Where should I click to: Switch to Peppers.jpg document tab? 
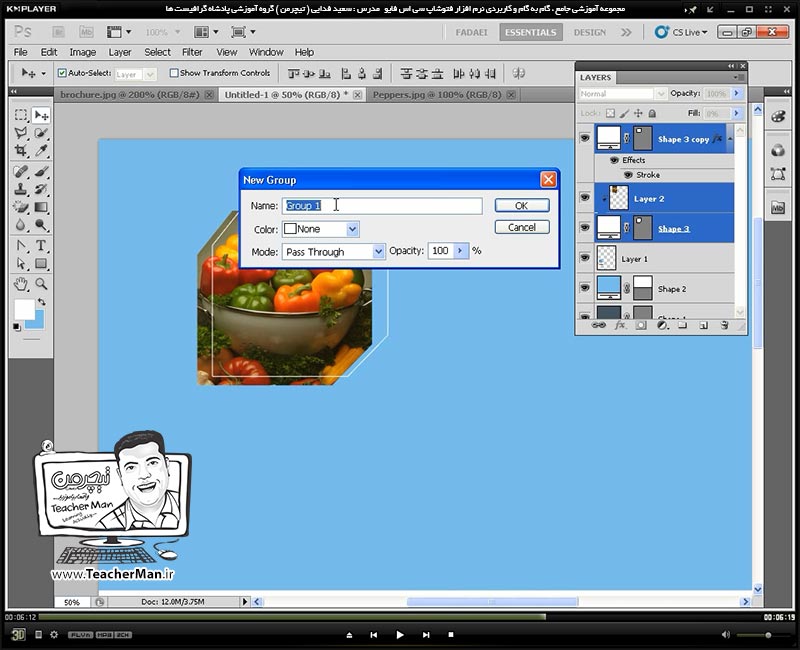point(437,95)
